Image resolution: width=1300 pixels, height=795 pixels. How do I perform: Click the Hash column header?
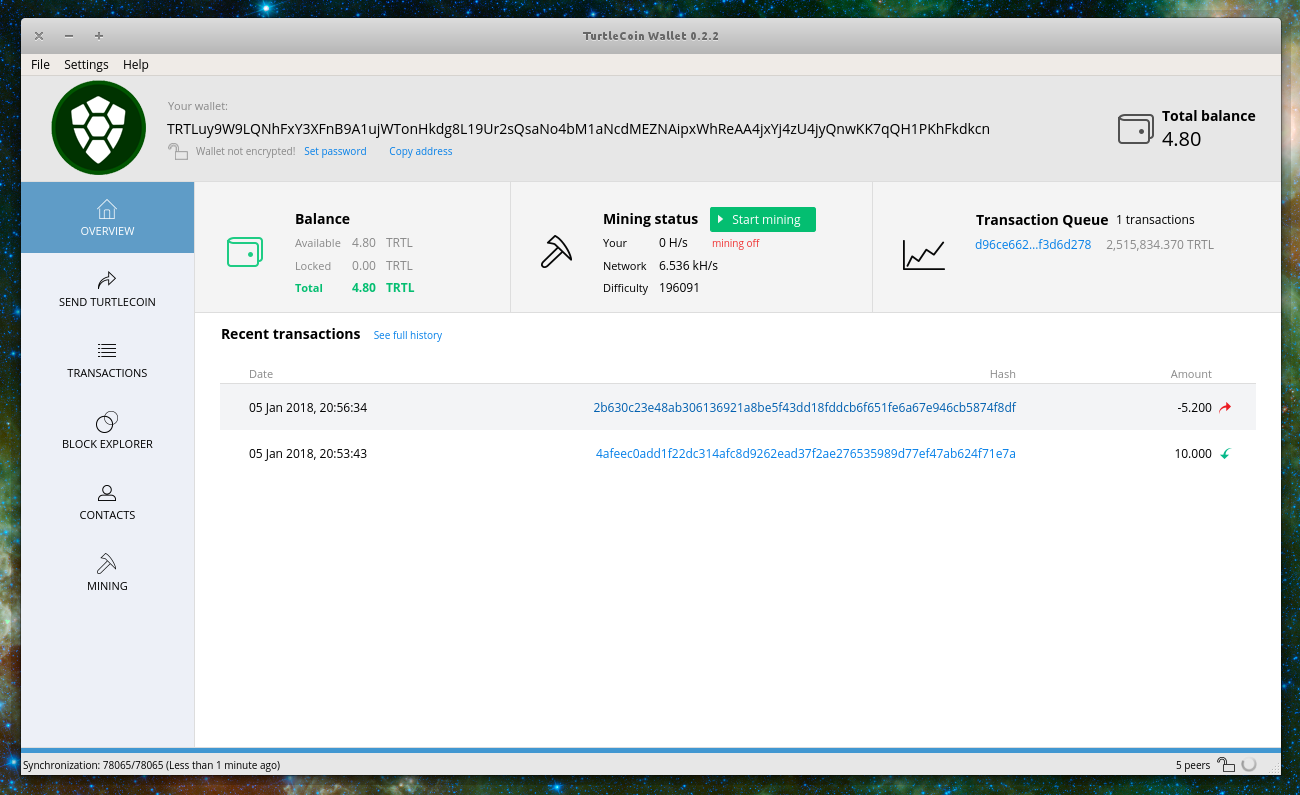tap(1002, 374)
